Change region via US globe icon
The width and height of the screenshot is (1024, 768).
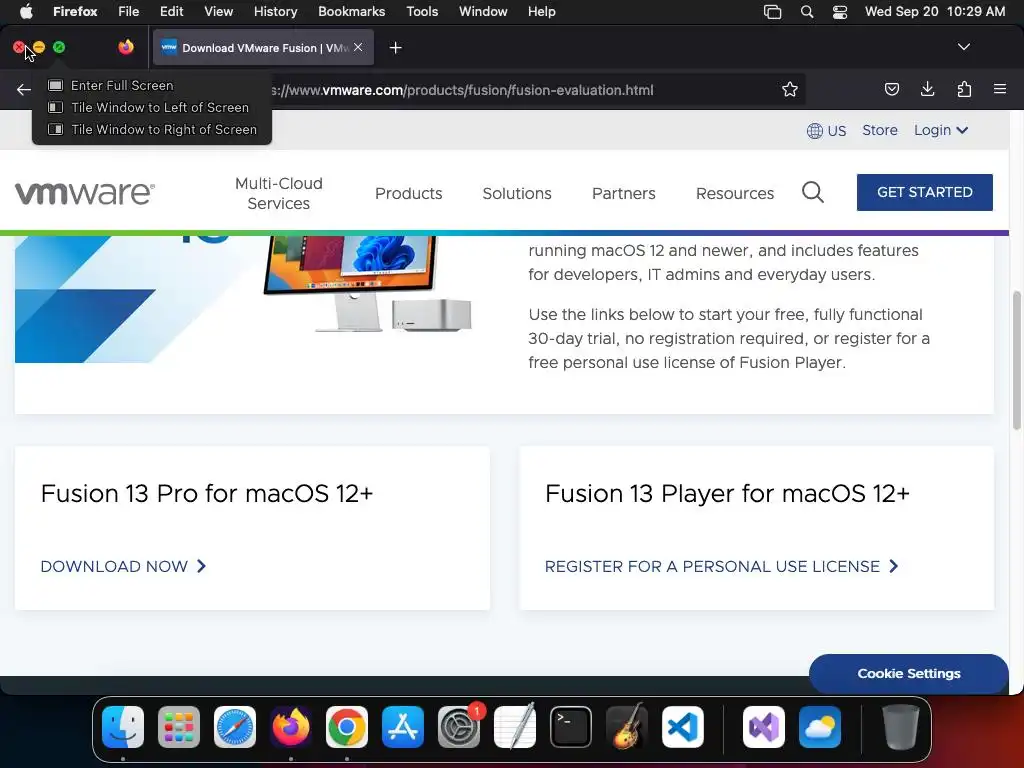coord(826,131)
